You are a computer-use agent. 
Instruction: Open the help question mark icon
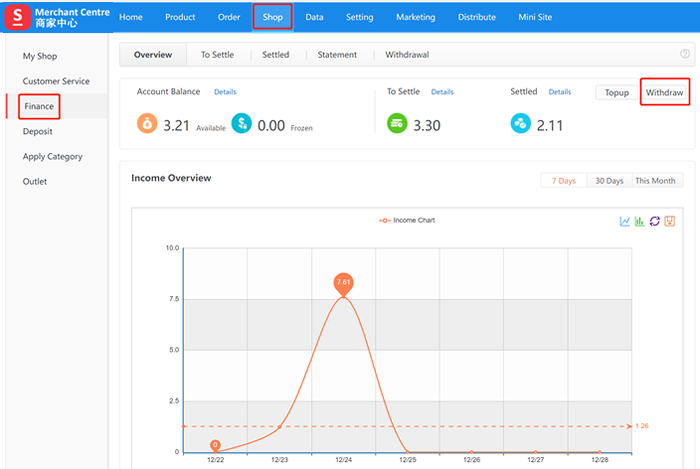point(685,54)
